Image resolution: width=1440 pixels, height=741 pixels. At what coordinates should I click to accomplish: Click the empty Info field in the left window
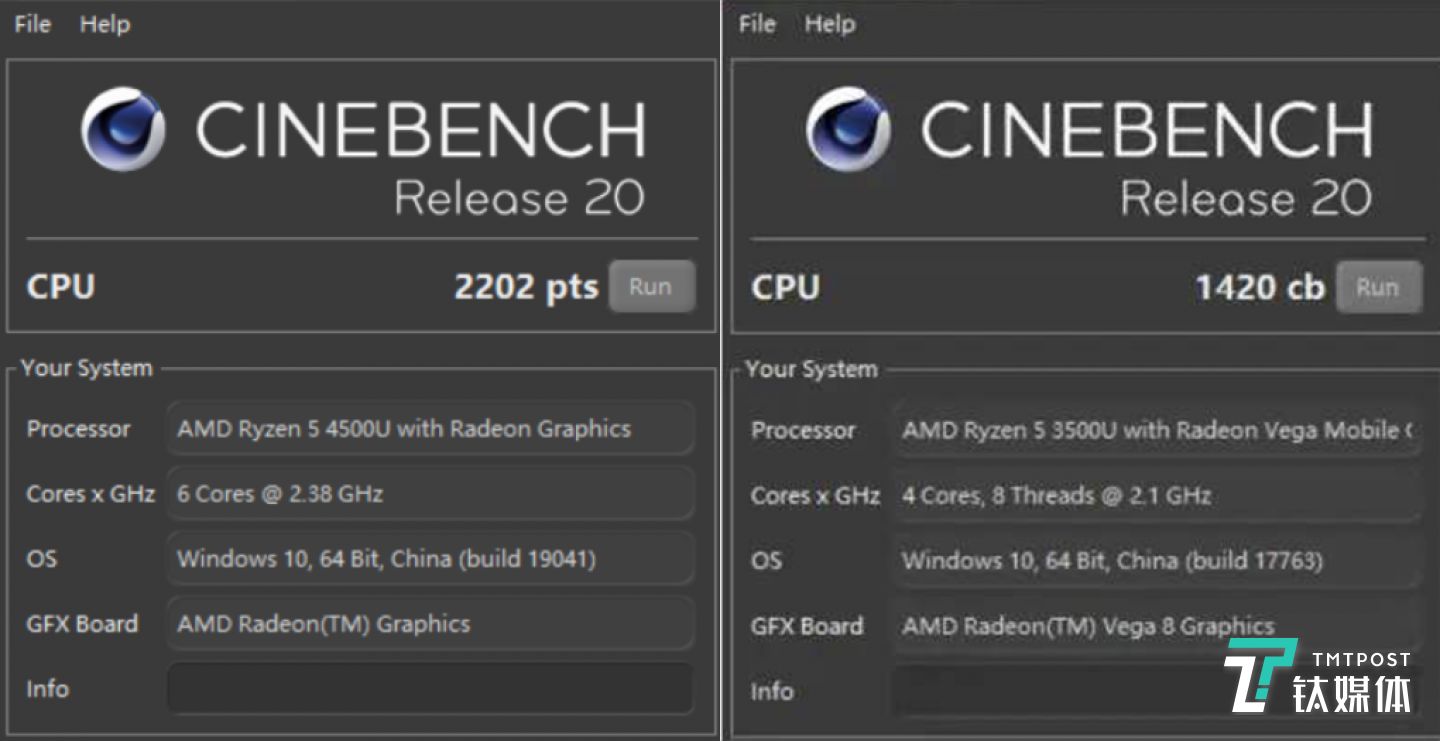pos(430,688)
